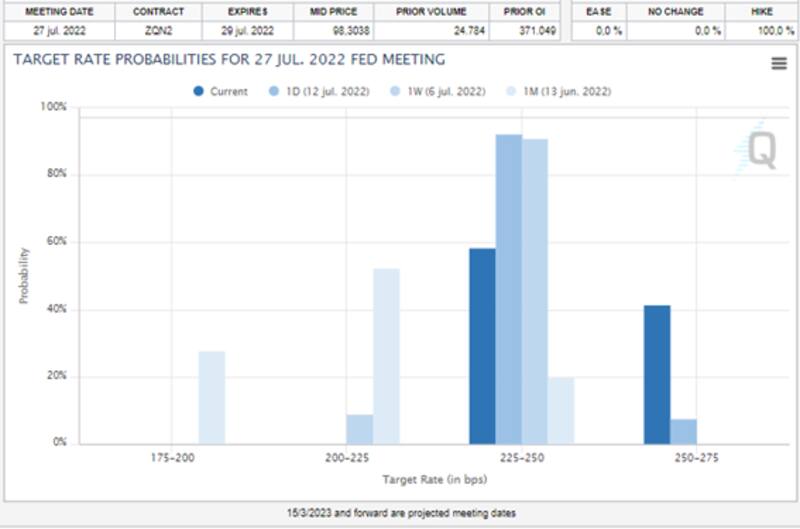Click the MID PRICE value 98,3038
Screen dimensions: 800x529
334,31
